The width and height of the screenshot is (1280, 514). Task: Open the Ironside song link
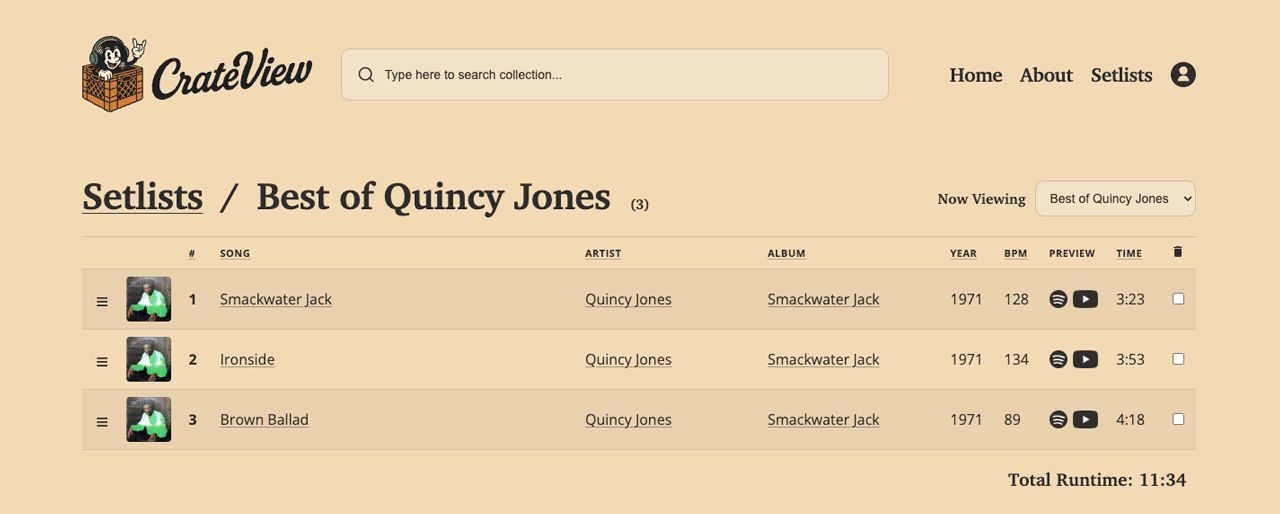tap(247, 359)
